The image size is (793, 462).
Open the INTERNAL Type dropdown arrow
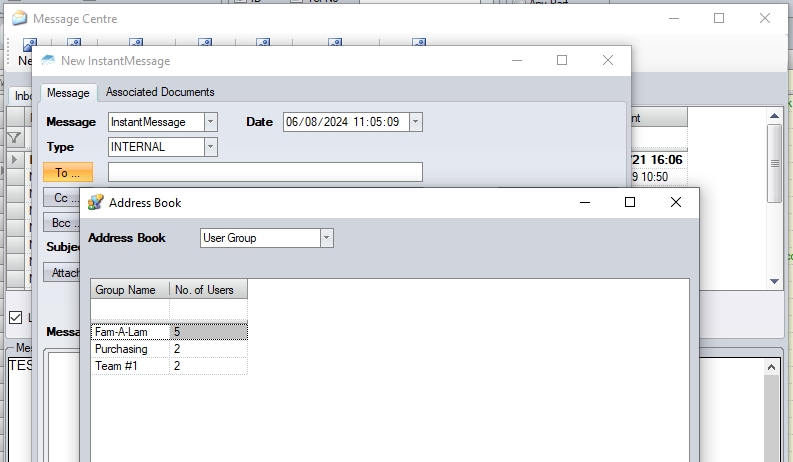point(211,147)
